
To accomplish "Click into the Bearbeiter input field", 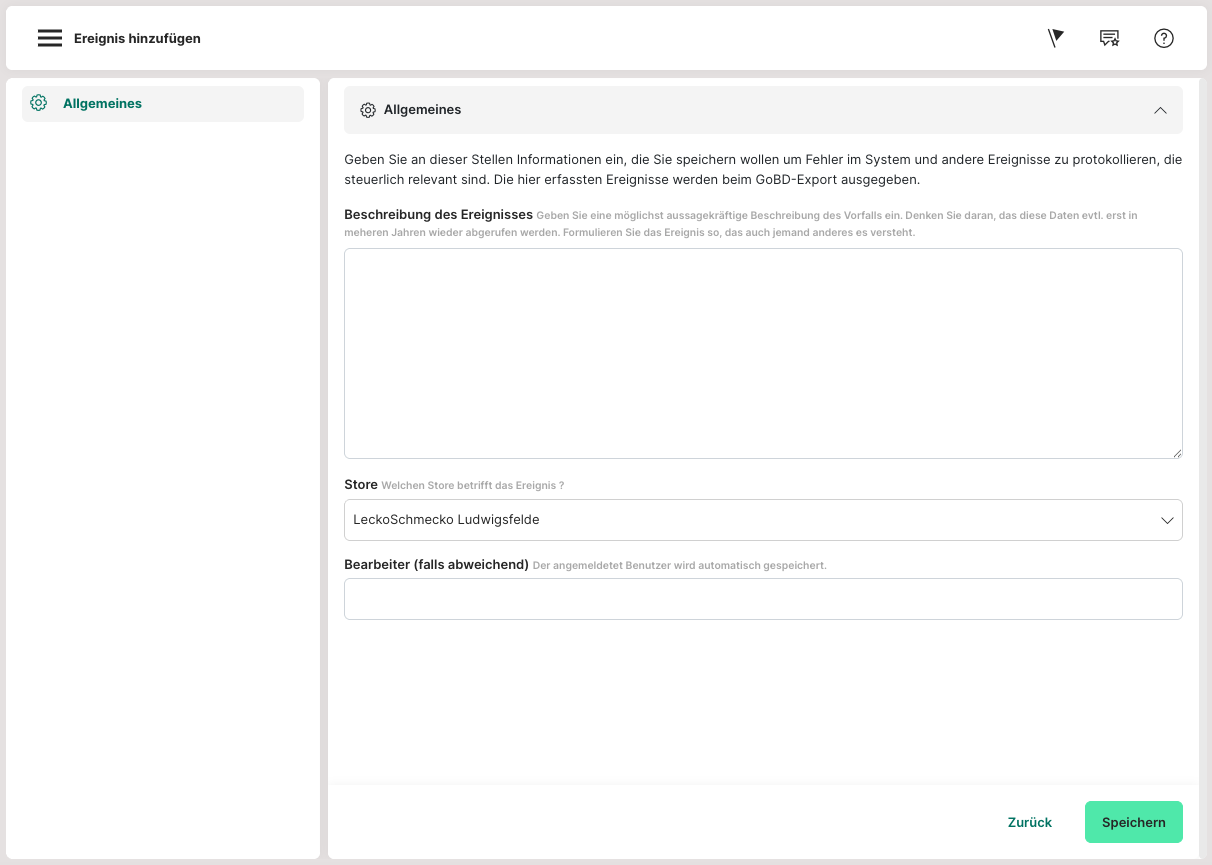I will pos(762,599).
